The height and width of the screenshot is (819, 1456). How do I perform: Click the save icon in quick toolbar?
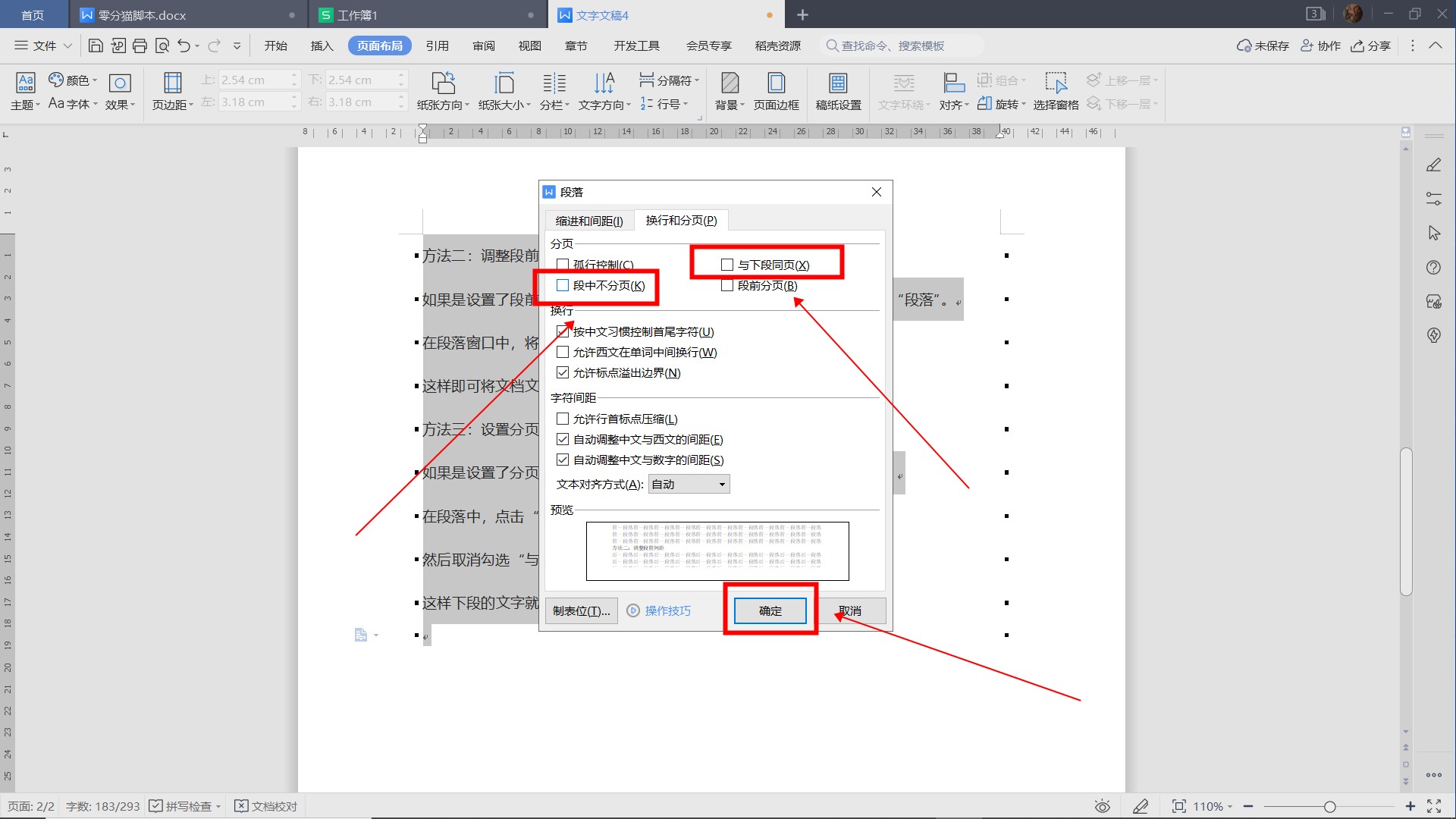[x=96, y=46]
